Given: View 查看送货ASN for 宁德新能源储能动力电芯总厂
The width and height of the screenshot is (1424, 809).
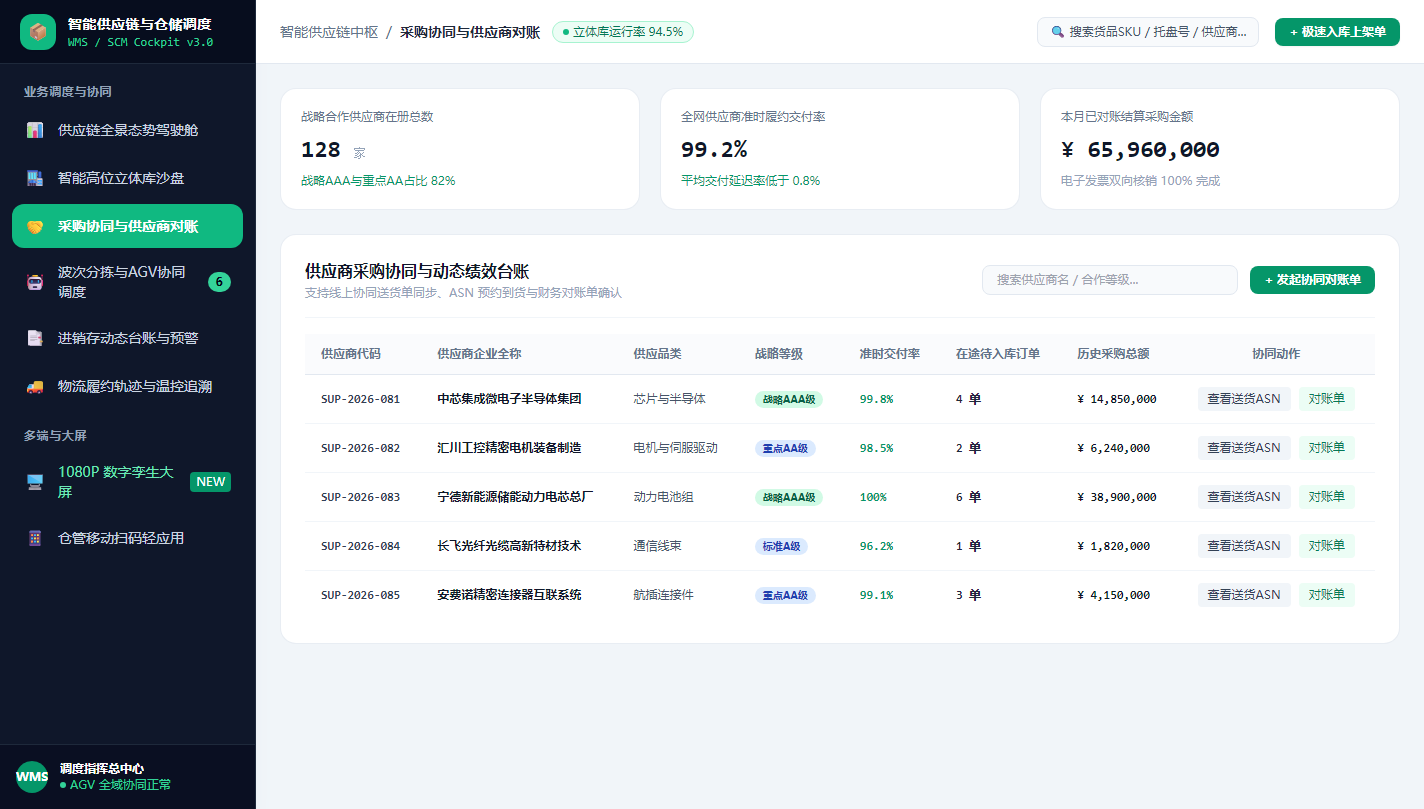Looking at the screenshot, I should point(1244,497).
